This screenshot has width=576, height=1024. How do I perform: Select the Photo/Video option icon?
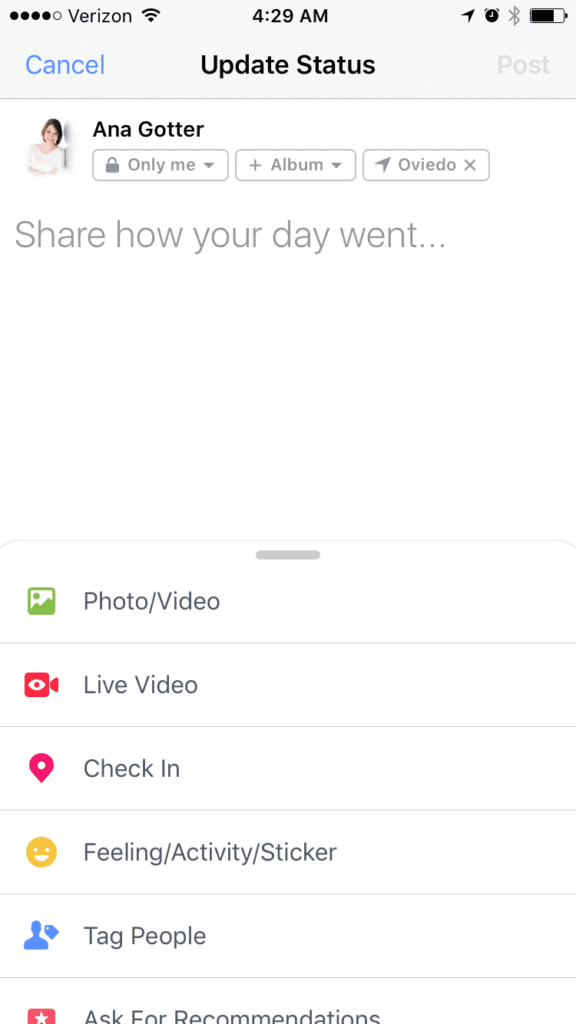(43, 601)
